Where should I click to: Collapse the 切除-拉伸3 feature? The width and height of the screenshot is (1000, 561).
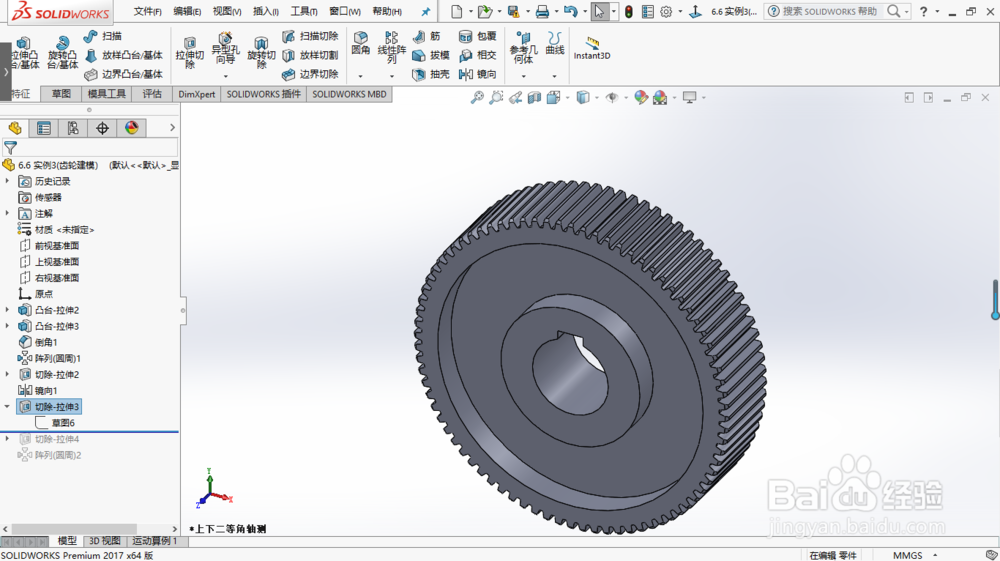(x=7, y=406)
